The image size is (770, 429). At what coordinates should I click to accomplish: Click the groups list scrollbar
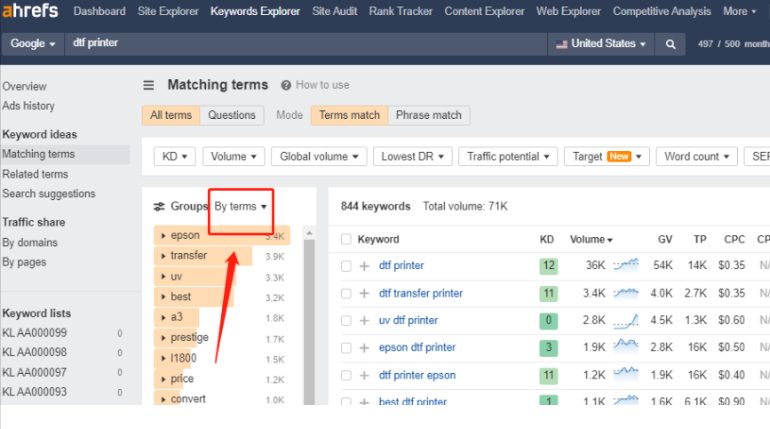pyautogui.click(x=309, y=320)
